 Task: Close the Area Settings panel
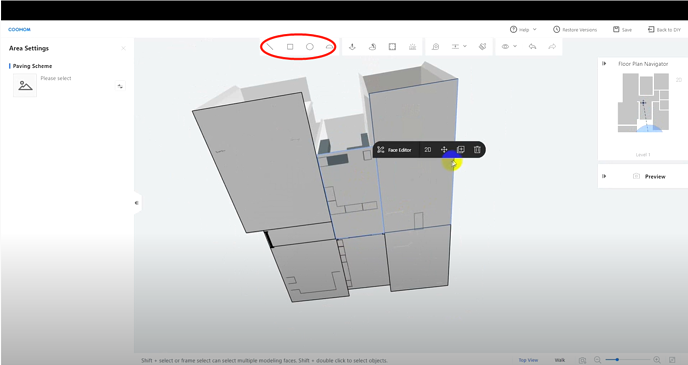(x=123, y=48)
